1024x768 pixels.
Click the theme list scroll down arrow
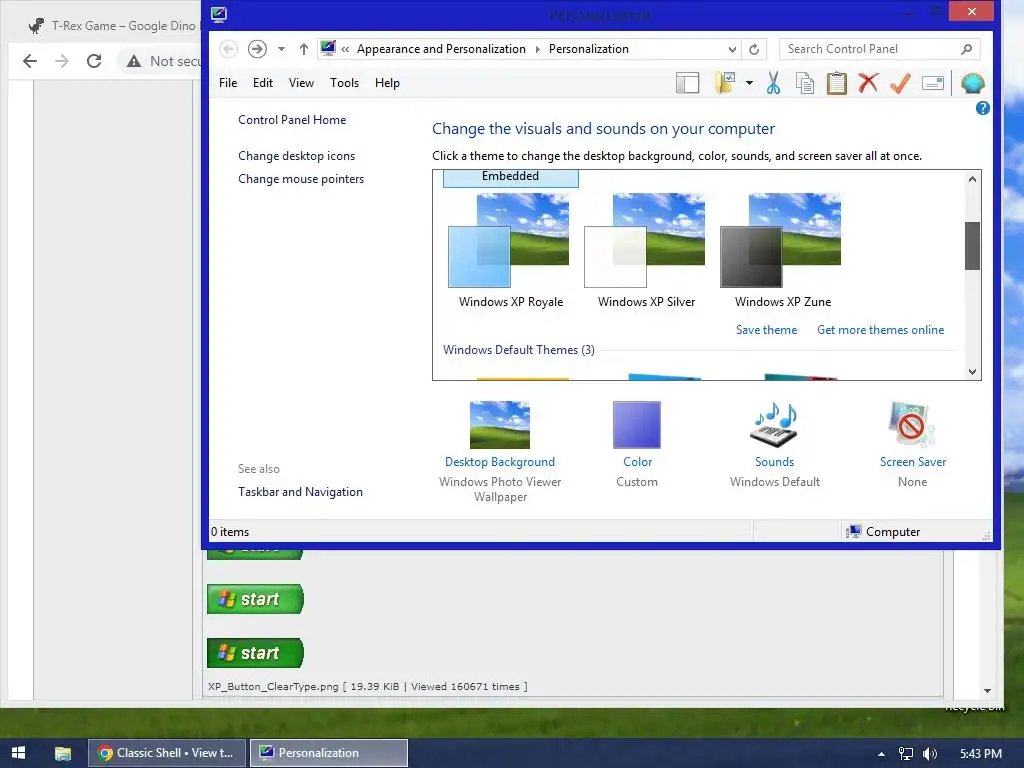click(x=972, y=372)
